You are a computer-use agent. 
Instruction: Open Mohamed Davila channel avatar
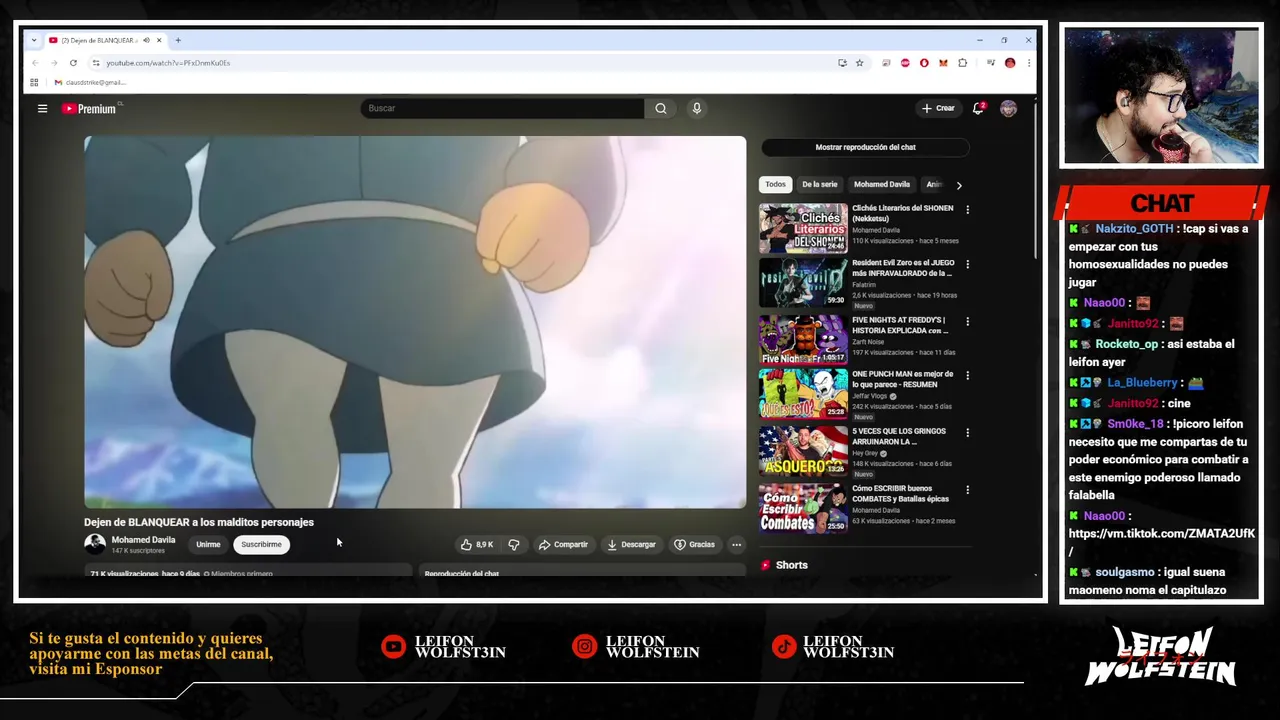95,544
